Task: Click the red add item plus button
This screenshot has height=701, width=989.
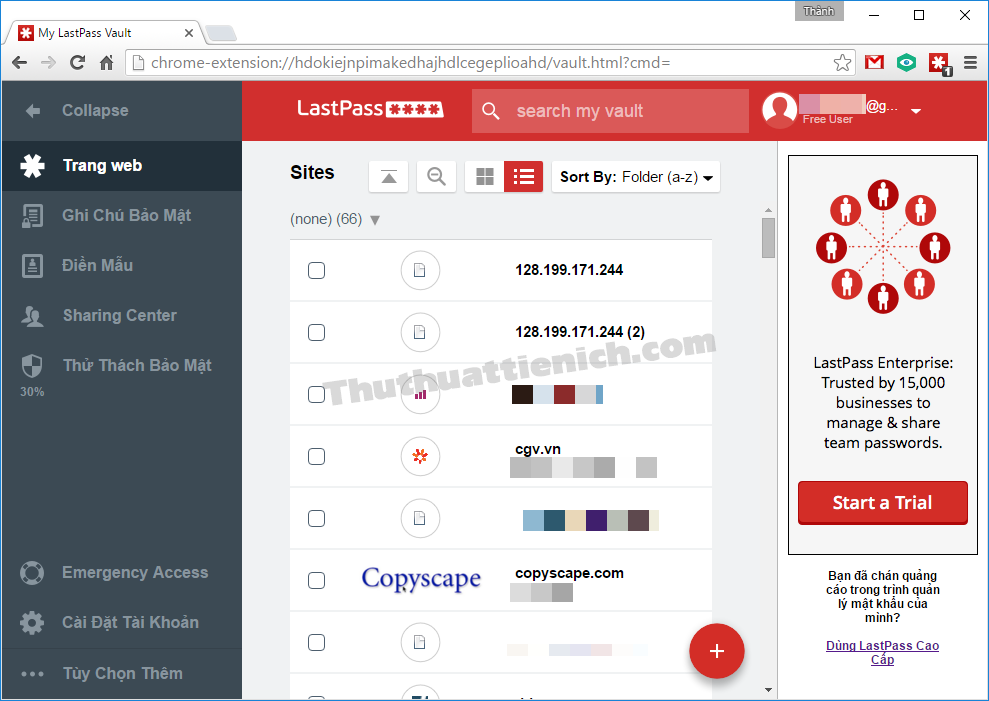Action: click(716, 651)
